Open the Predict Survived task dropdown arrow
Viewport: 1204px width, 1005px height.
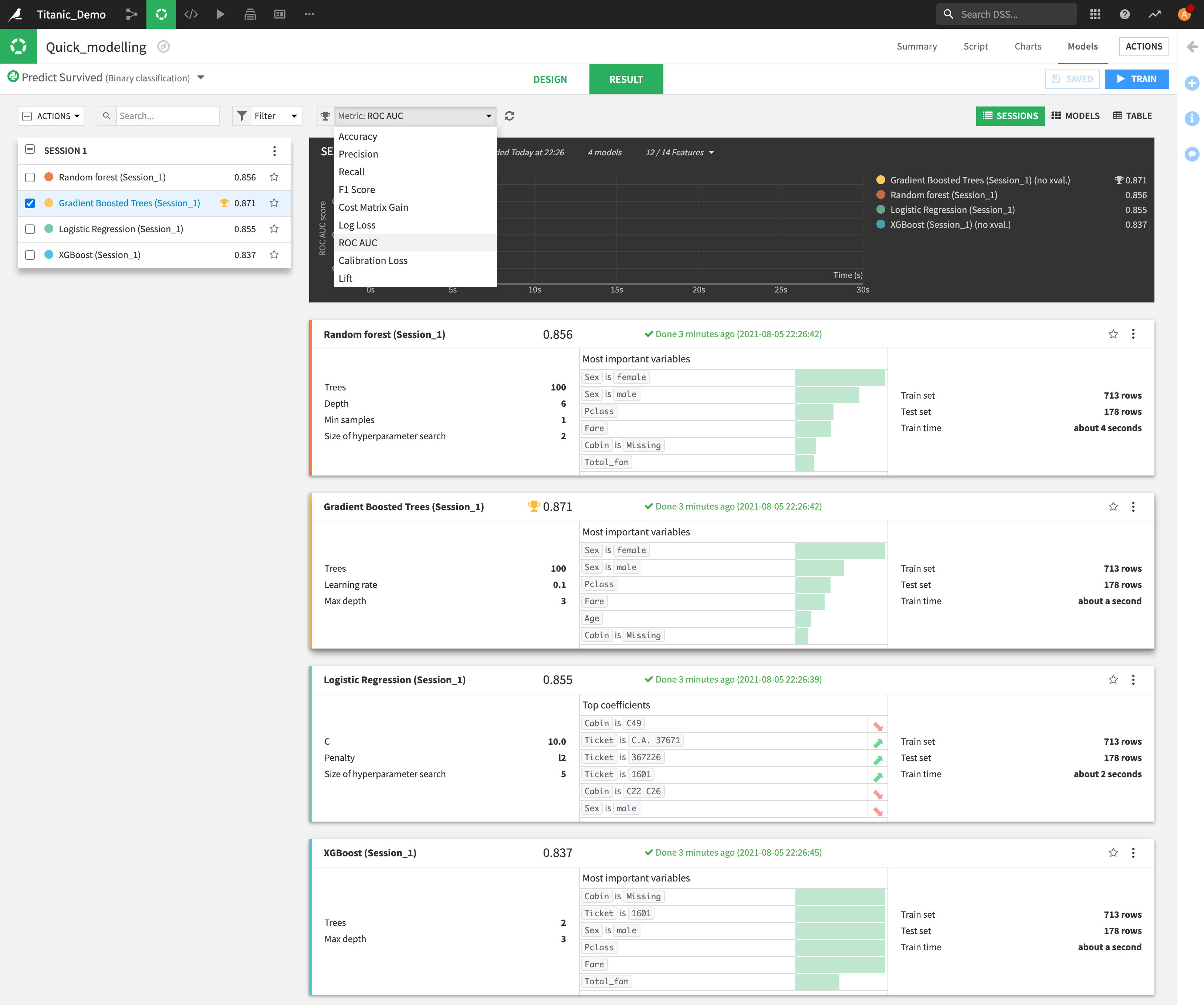click(201, 77)
